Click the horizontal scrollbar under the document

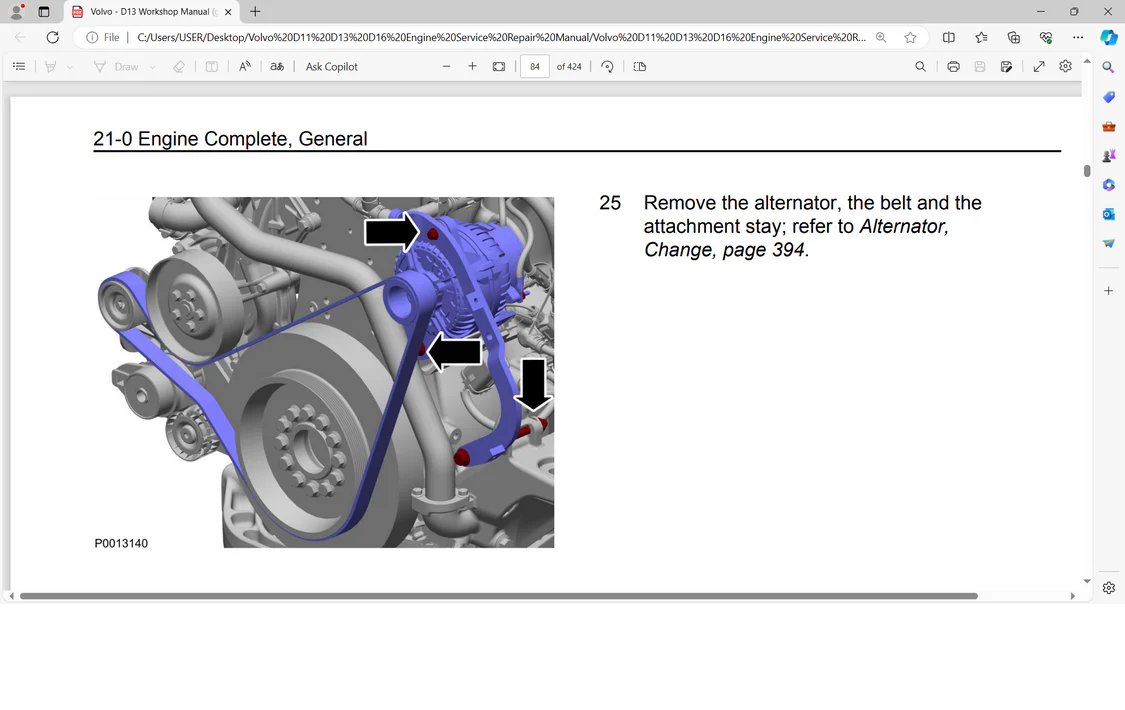pyautogui.click(x=498, y=596)
